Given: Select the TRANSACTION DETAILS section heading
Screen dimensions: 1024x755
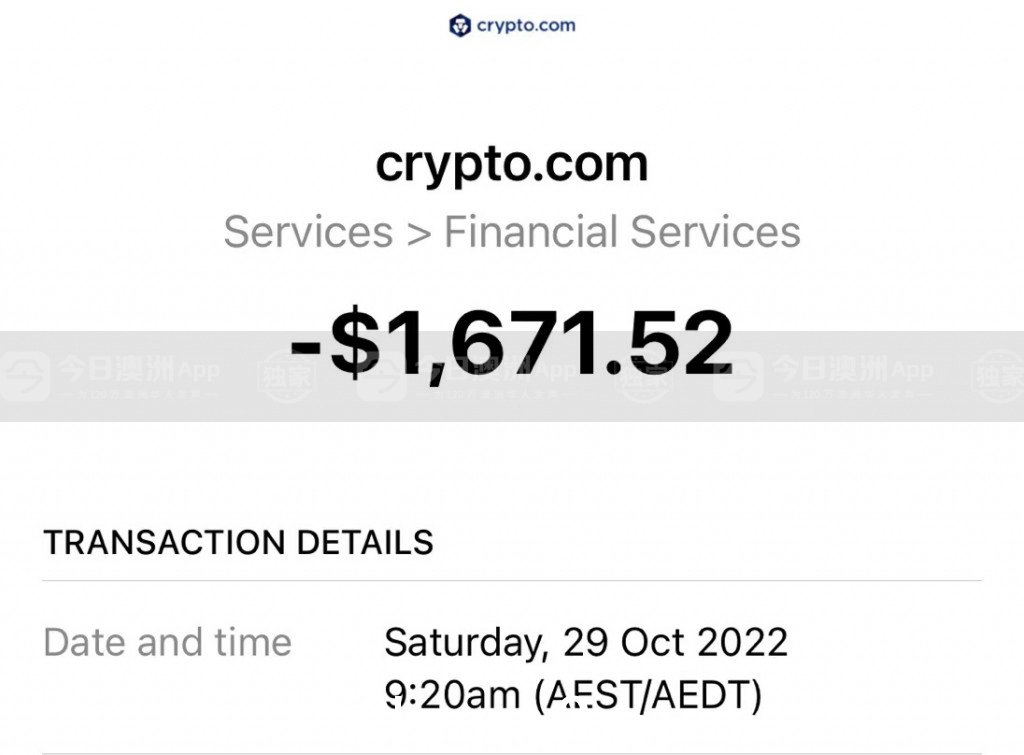Looking at the screenshot, I should [x=238, y=543].
